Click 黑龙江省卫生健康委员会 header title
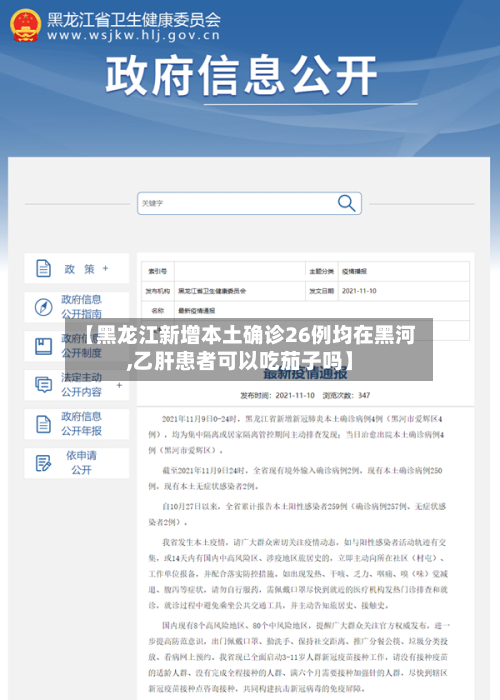This screenshot has width=500, height=700. coord(133,19)
